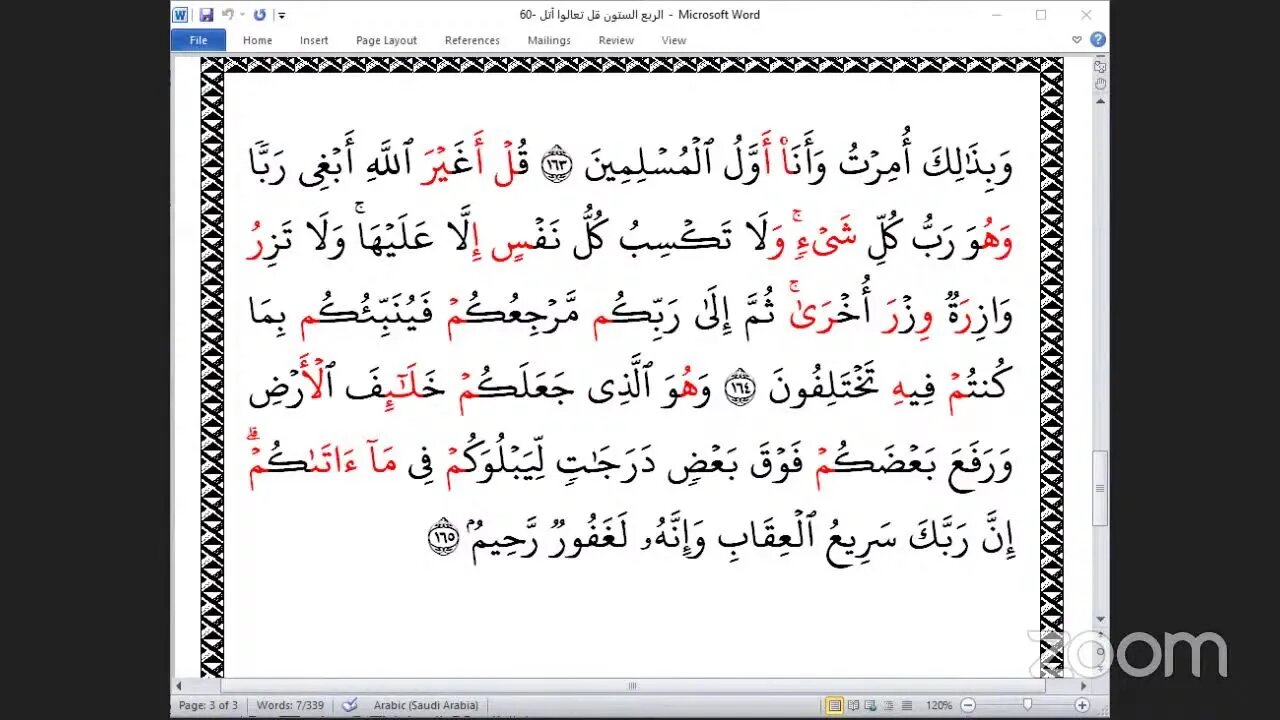The image size is (1280, 720).
Task: Click the vertical scrollbar down arrow
Action: click(1100, 618)
